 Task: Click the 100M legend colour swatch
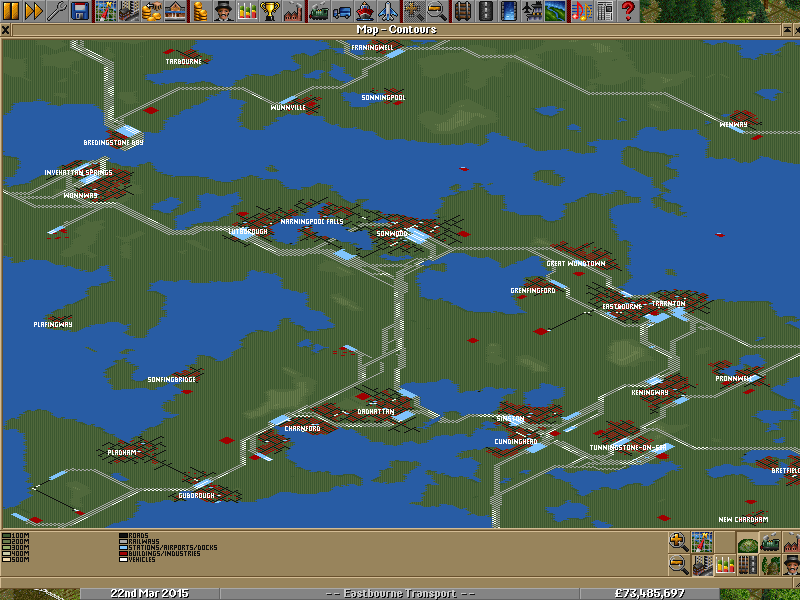pos(6,536)
